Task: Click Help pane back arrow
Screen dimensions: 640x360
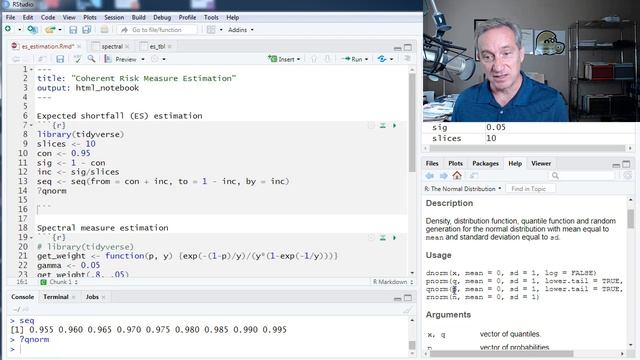Action: tap(430, 176)
